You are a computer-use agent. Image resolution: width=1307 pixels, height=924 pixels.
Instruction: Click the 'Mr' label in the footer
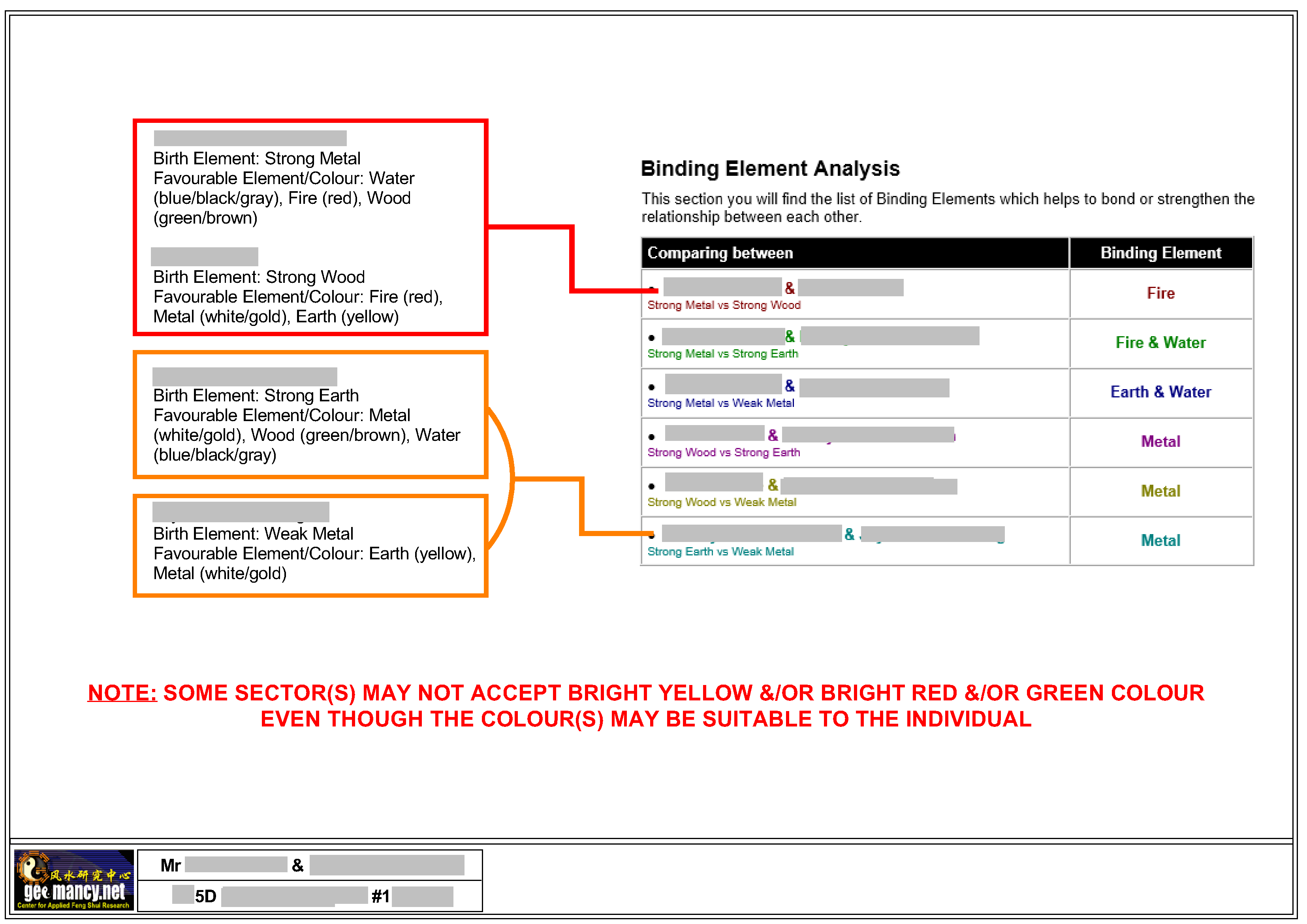click(x=170, y=866)
